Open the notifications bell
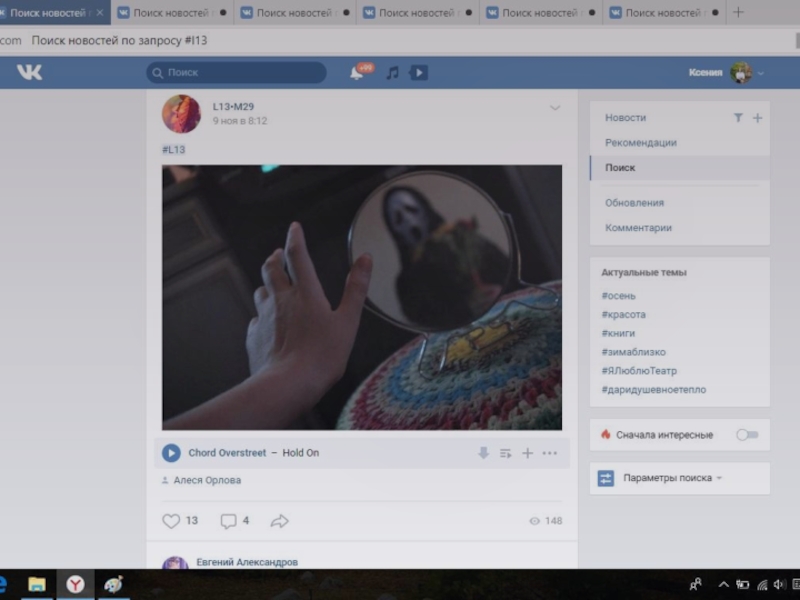The width and height of the screenshot is (800, 600). pyautogui.click(x=357, y=73)
